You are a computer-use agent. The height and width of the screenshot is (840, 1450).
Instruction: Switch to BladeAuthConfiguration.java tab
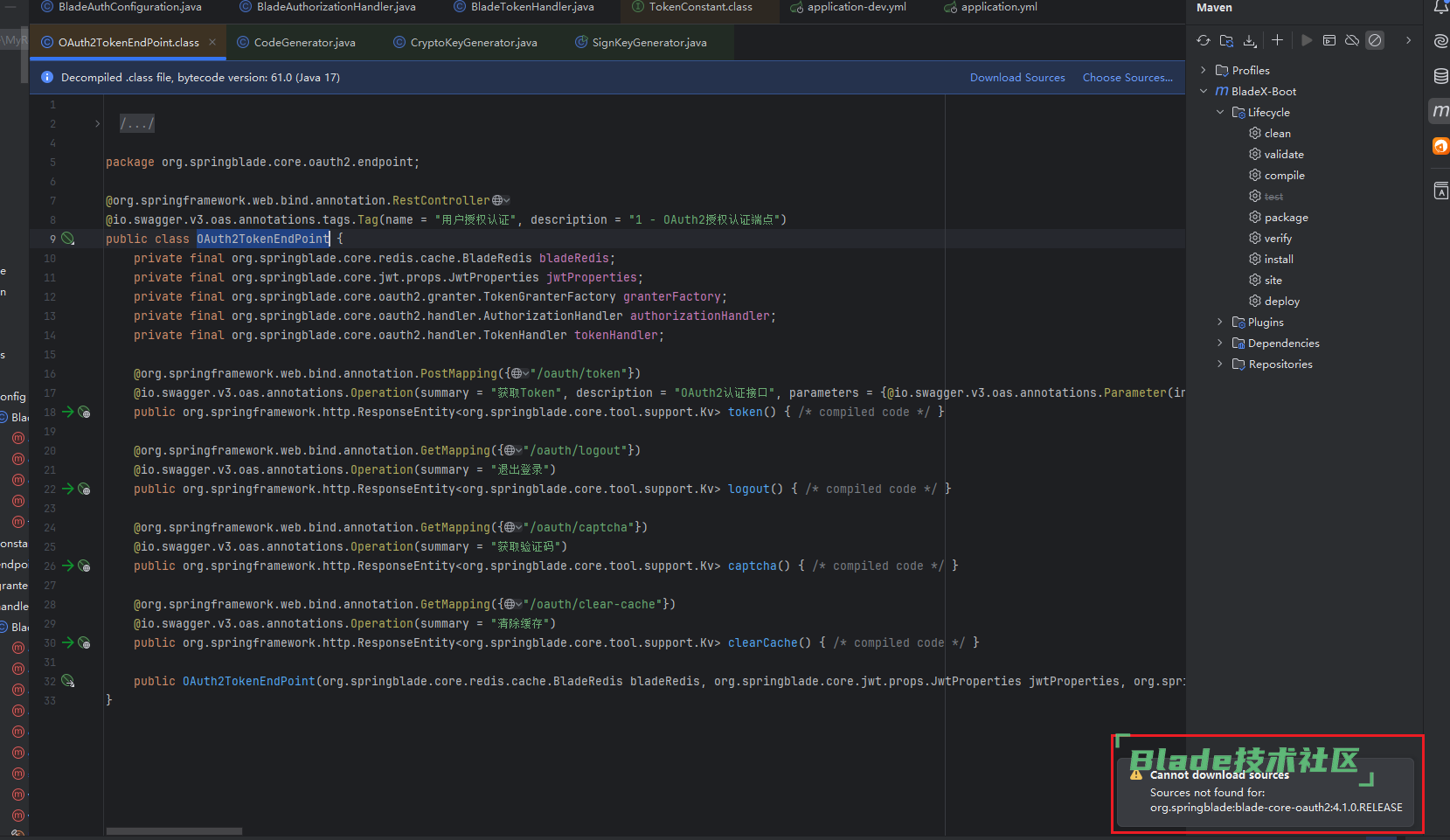(121, 7)
